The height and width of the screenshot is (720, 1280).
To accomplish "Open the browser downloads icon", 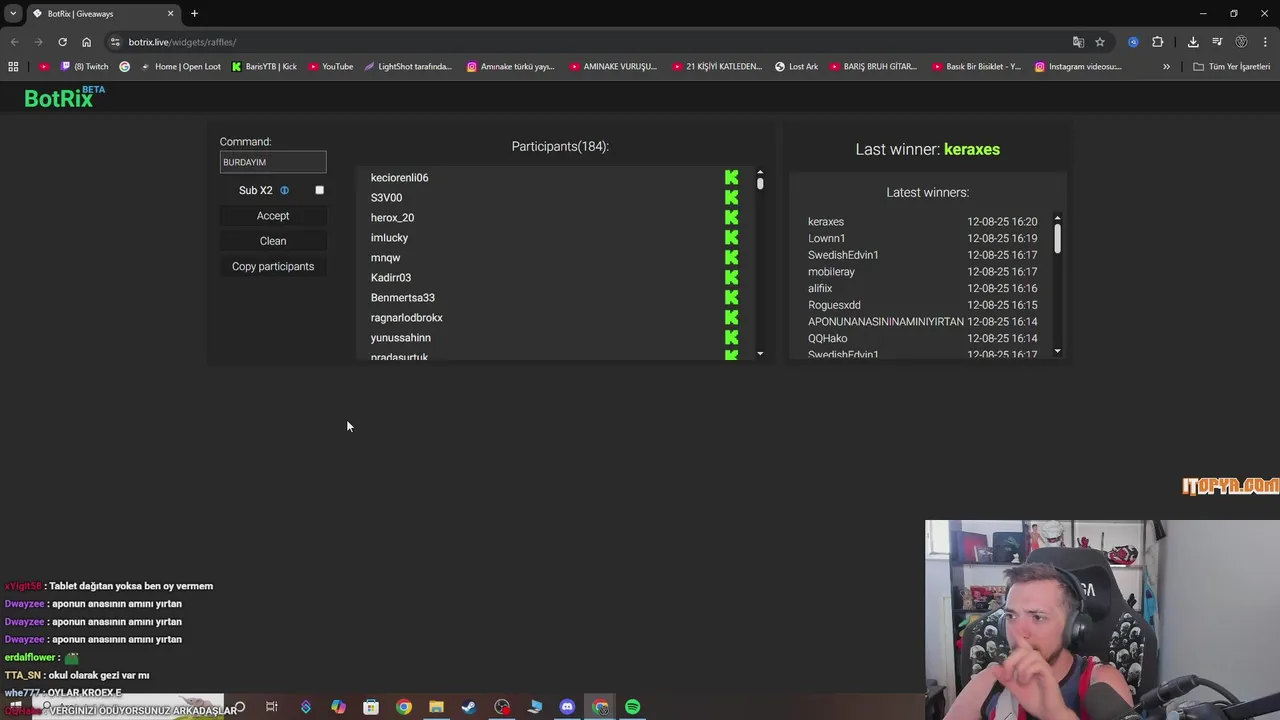I will pyautogui.click(x=1193, y=42).
